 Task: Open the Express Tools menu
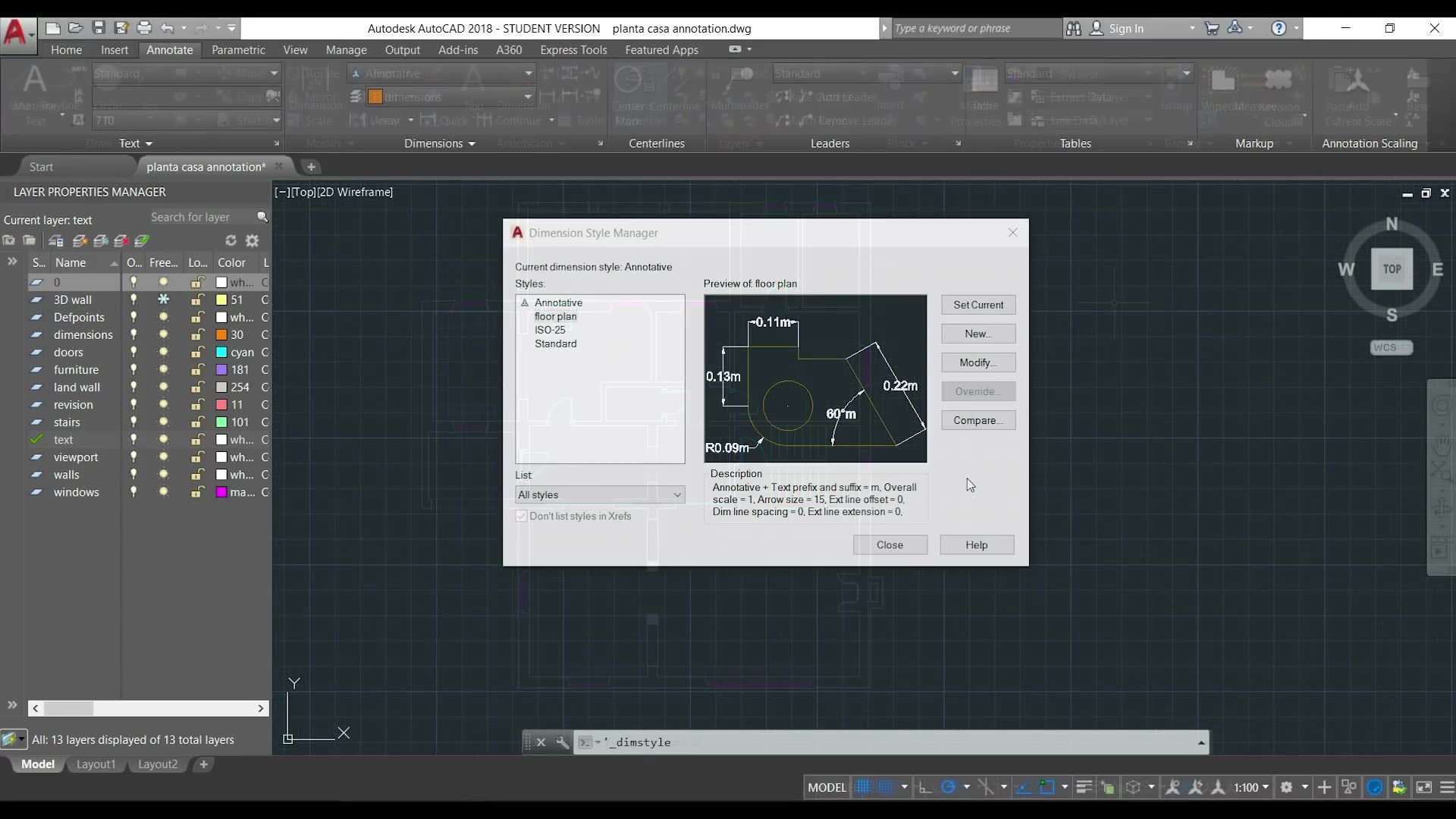click(573, 49)
